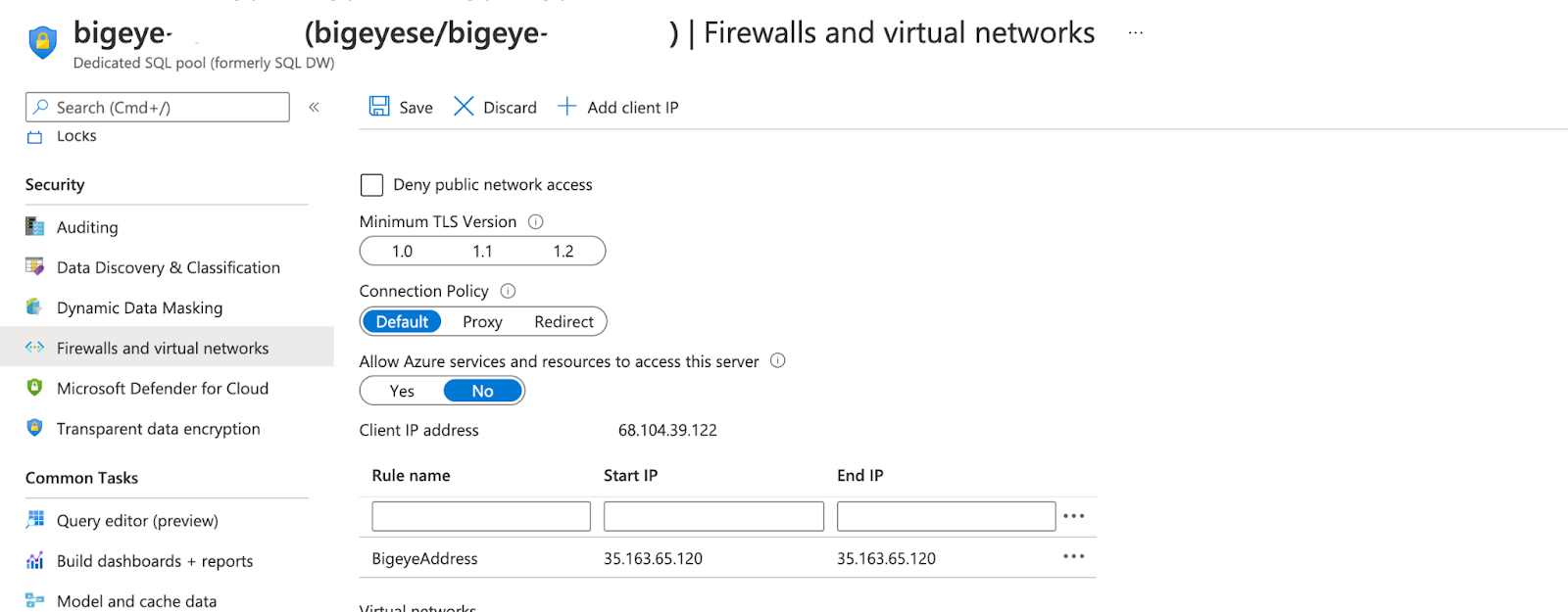Viewport: 1568px width, 612px height.
Task: Open Model and cache data
Action: click(x=136, y=600)
